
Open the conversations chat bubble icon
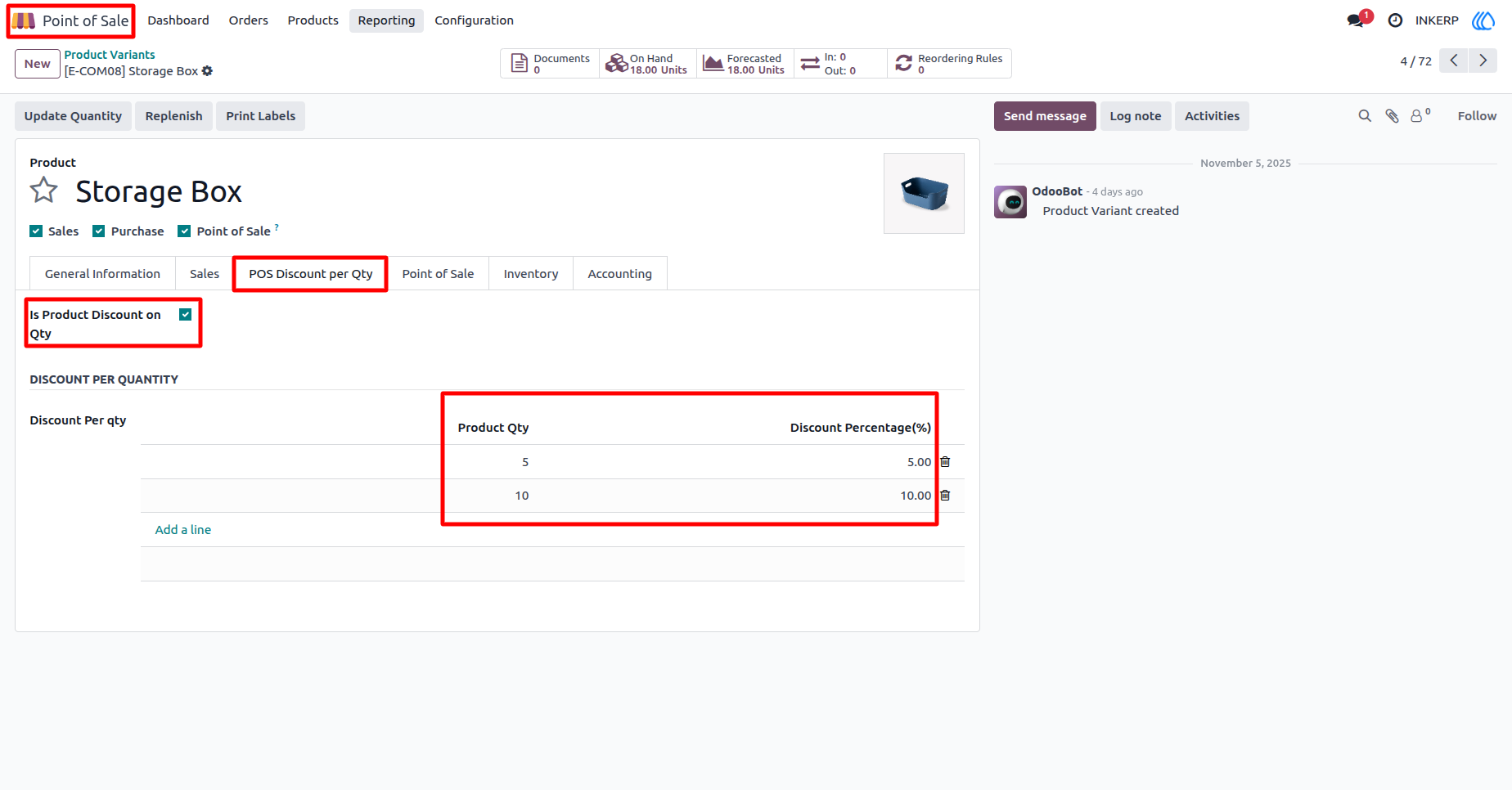(1355, 20)
